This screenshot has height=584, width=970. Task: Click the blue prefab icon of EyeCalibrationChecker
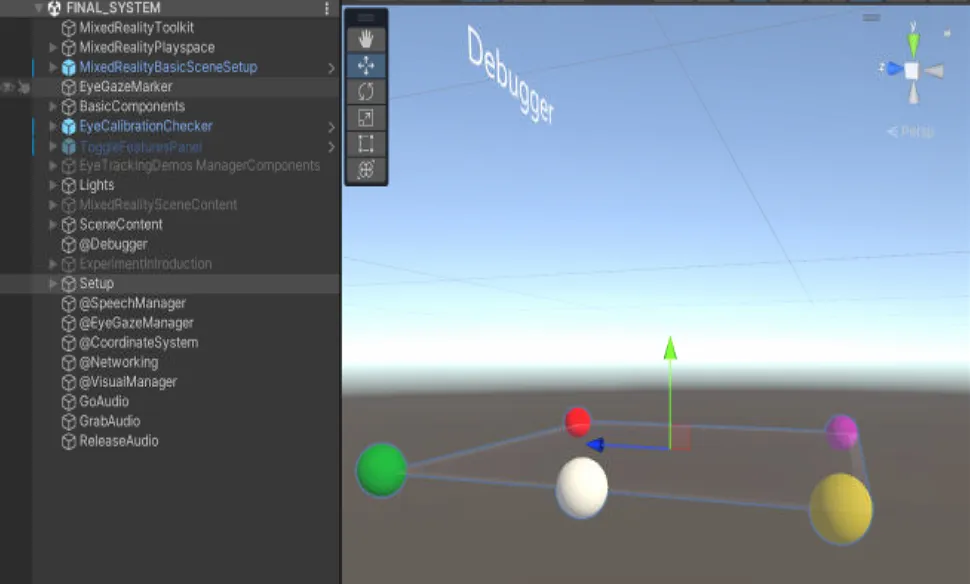[69, 126]
